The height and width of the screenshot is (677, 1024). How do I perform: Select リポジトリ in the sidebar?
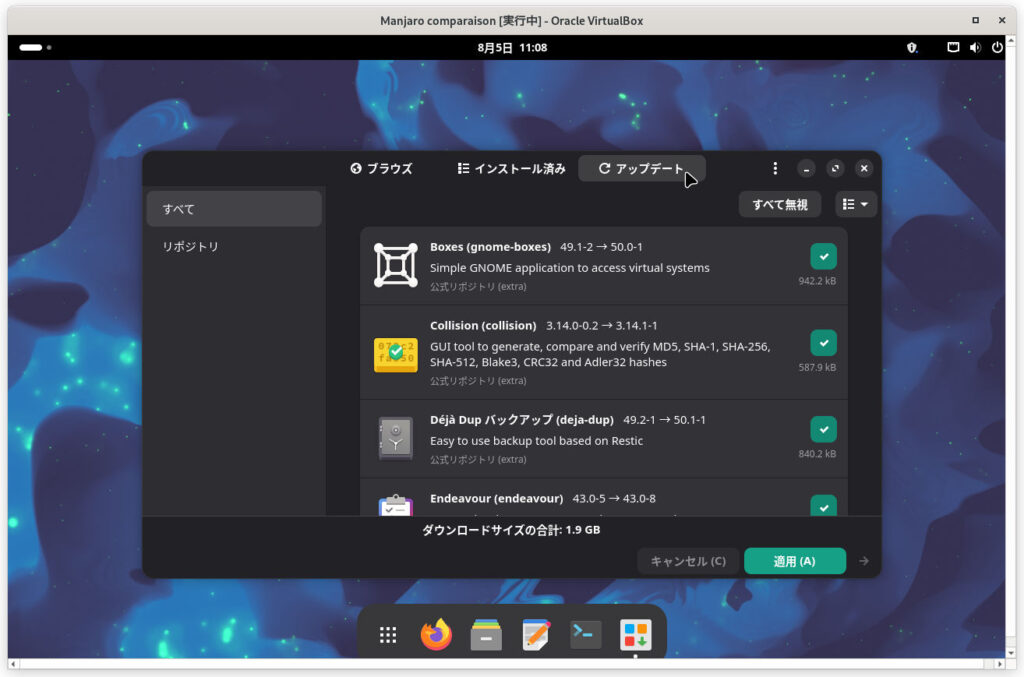click(234, 246)
